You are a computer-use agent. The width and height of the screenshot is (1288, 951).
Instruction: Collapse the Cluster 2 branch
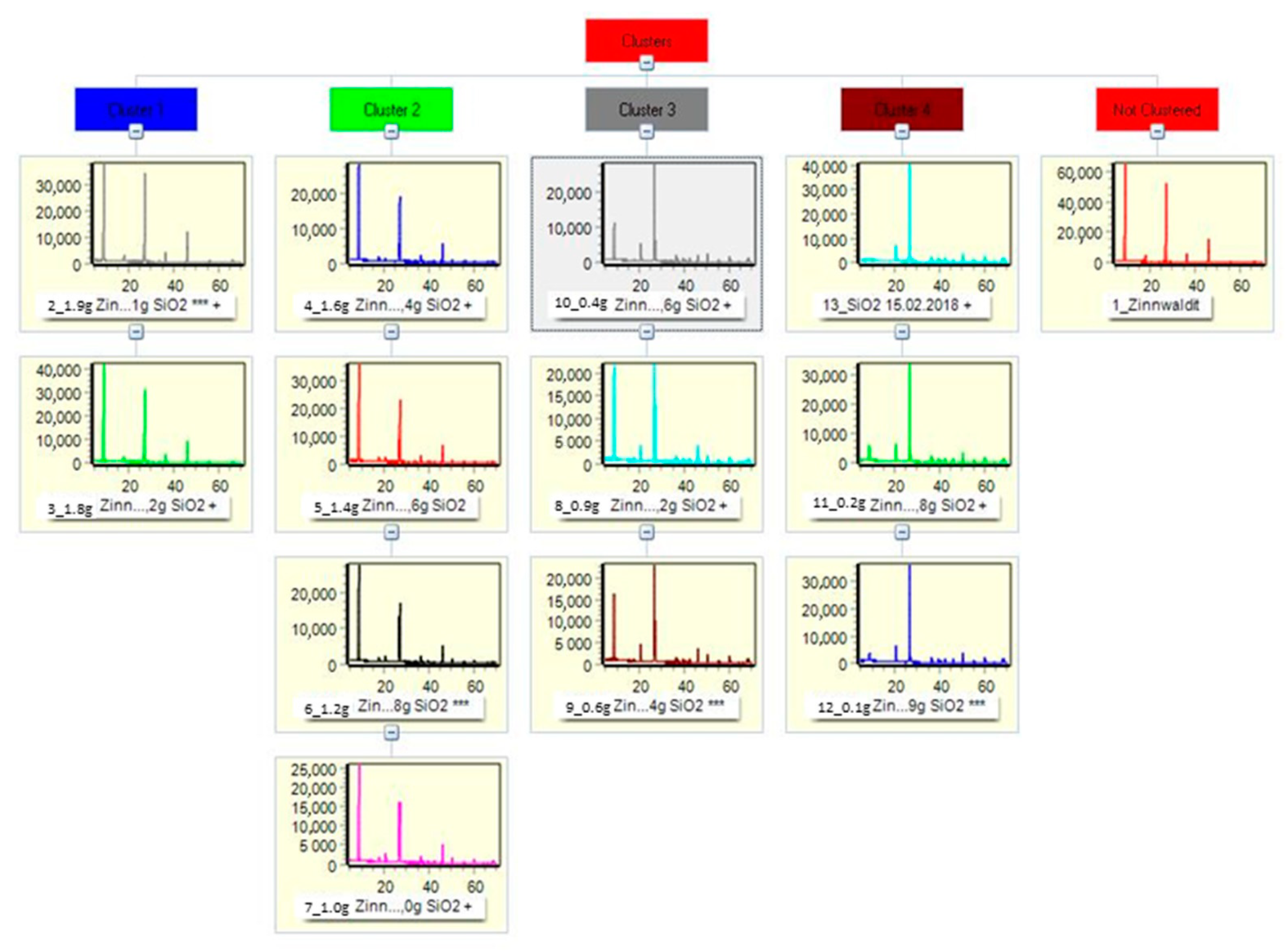pyautogui.click(x=391, y=132)
